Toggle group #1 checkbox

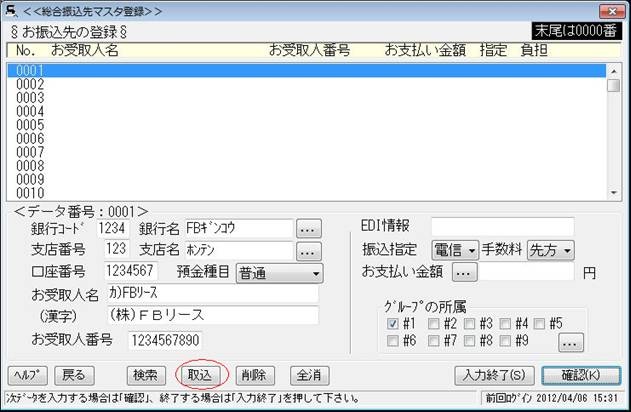point(392,323)
